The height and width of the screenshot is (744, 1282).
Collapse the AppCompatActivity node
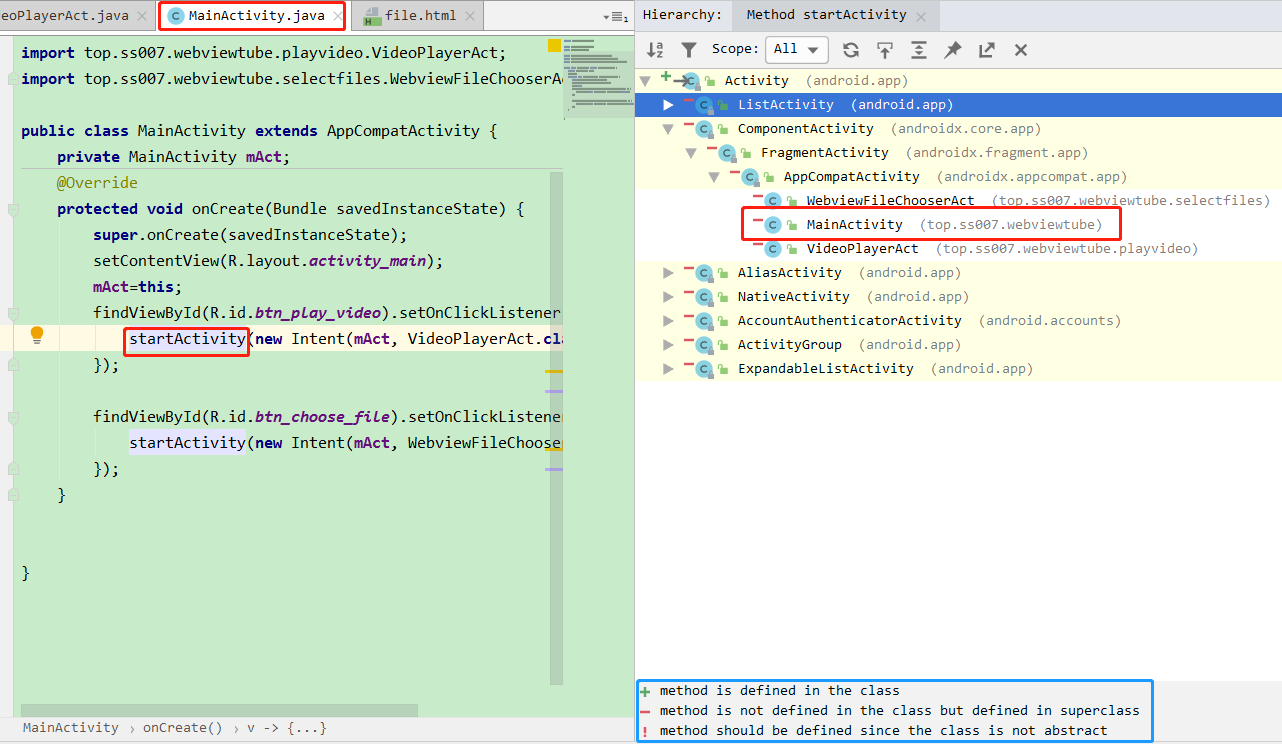click(714, 177)
